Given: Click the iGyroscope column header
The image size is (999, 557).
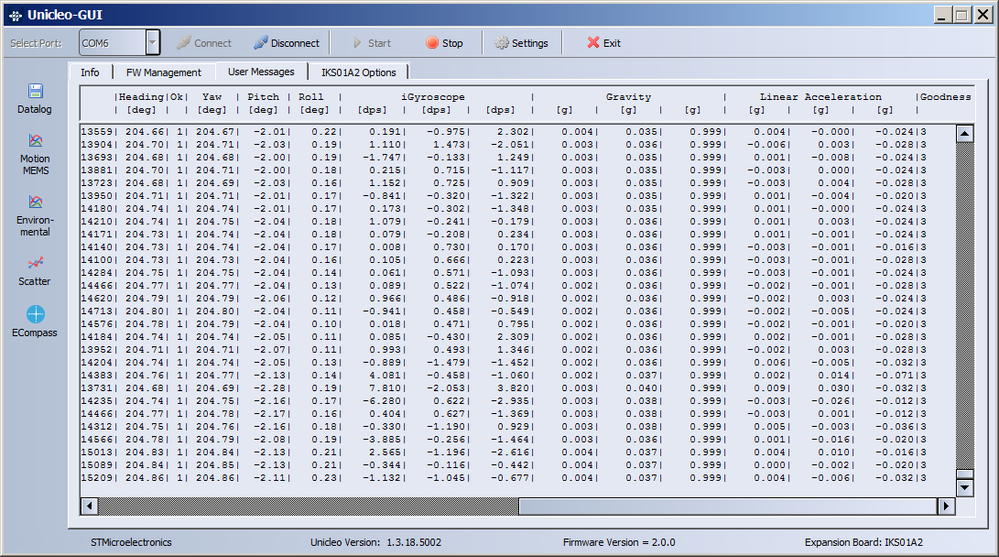Looking at the screenshot, I should tap(433, 97).
